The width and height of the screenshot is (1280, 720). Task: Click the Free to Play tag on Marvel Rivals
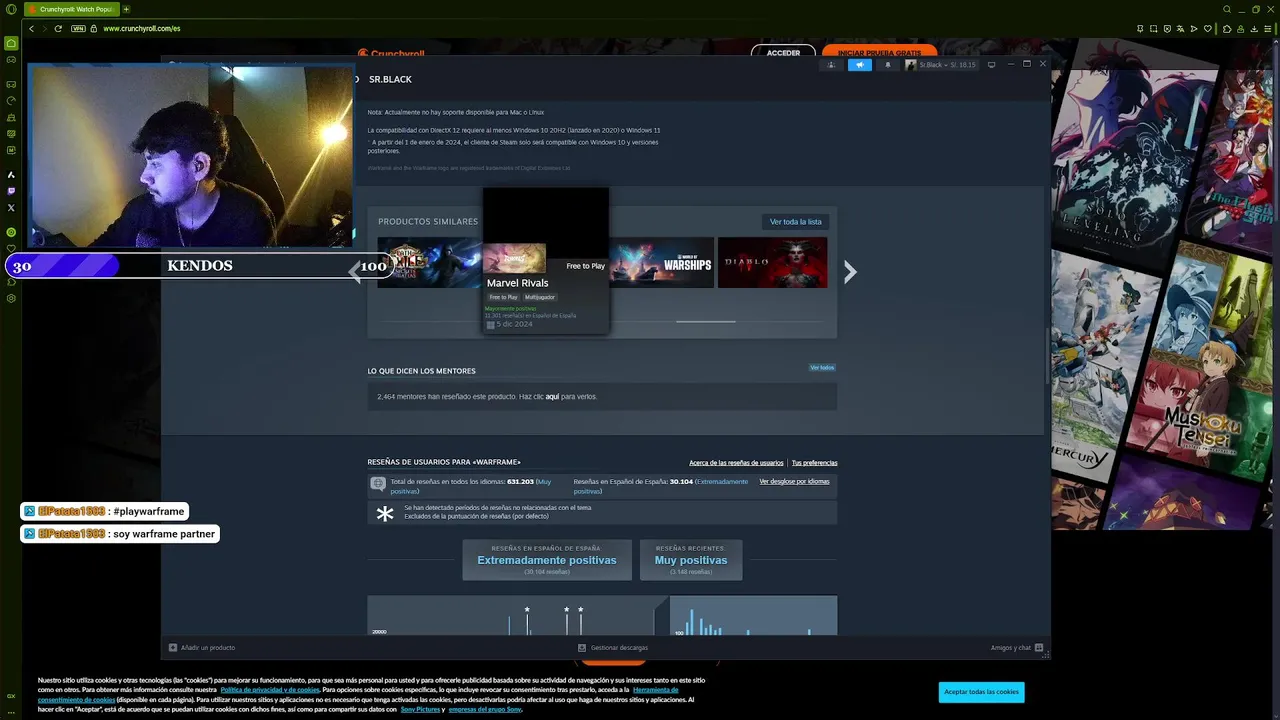coord(503,297)
